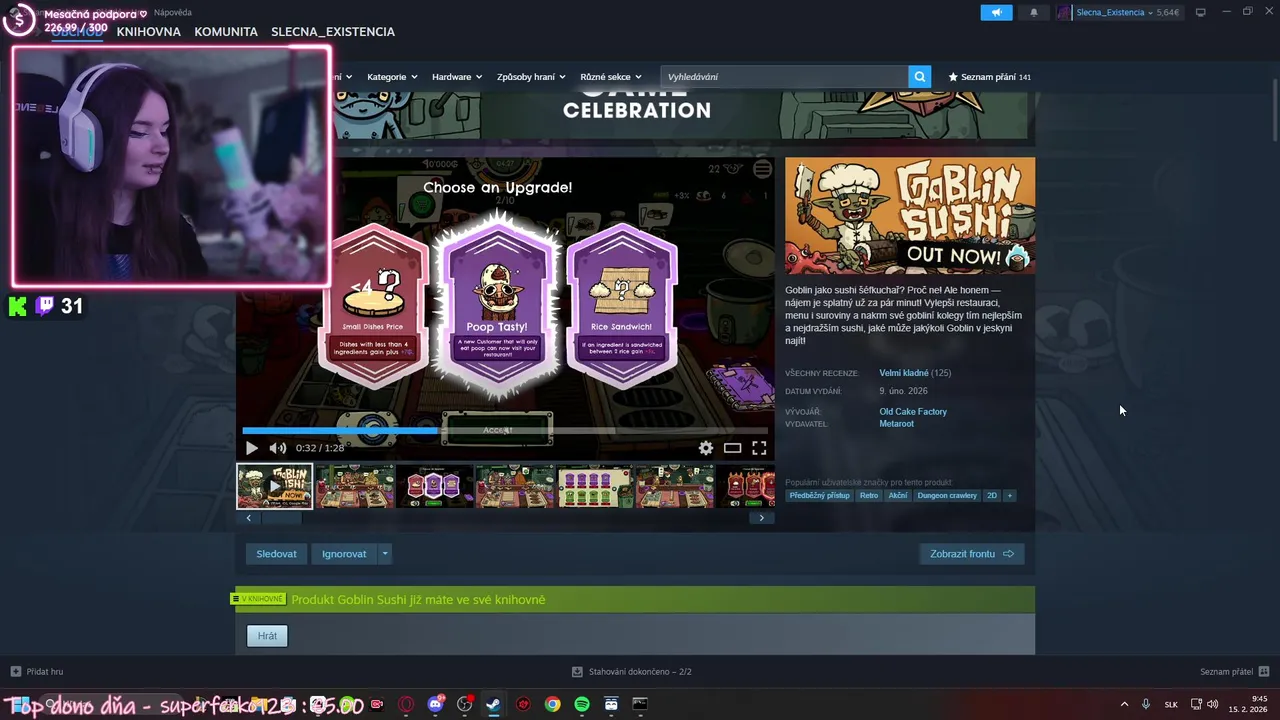1280x720 pixels.
Task: Click the Ignorovat button
Action: point(344,553)
